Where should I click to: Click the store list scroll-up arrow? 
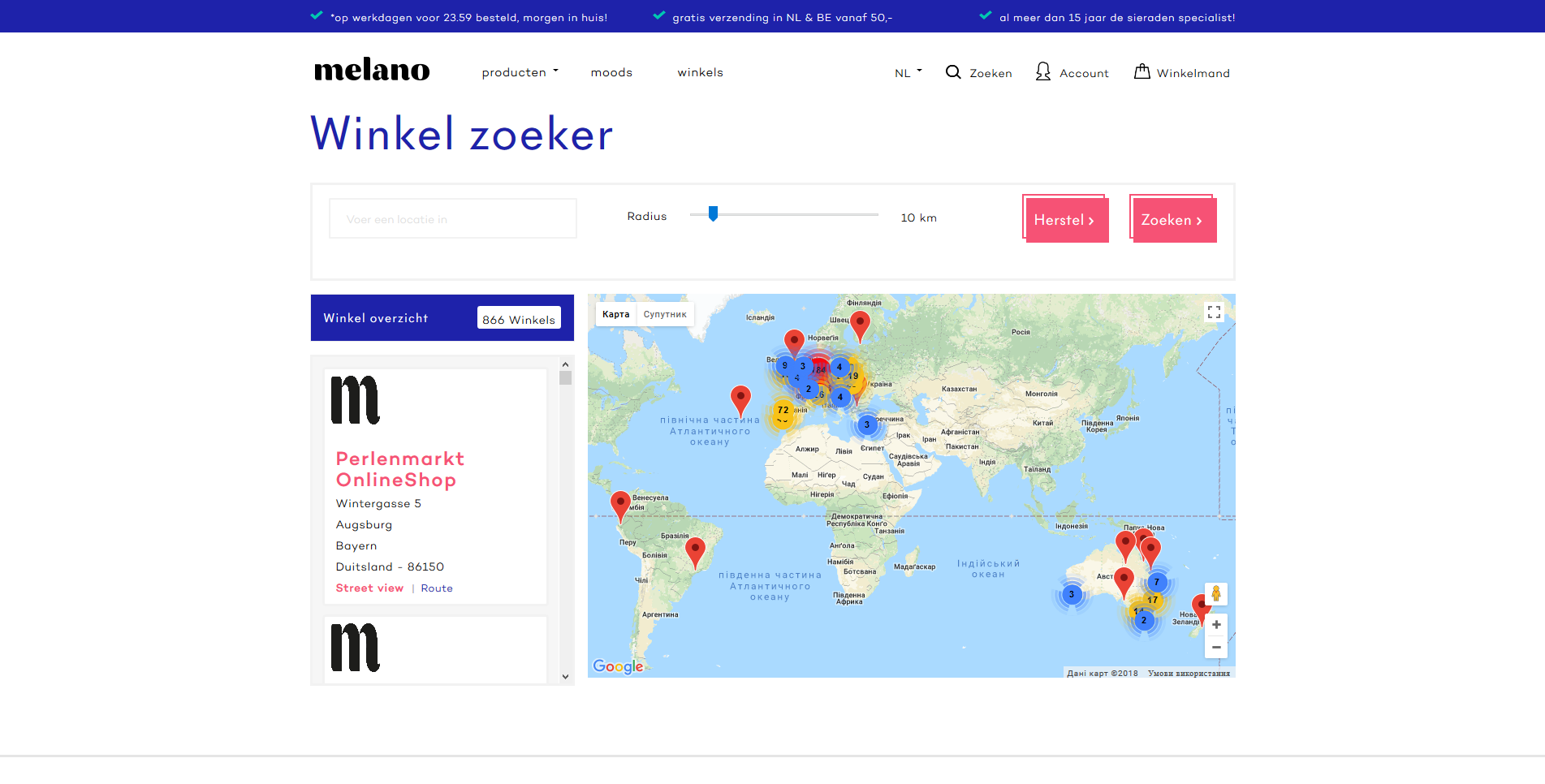pos(566,364)
